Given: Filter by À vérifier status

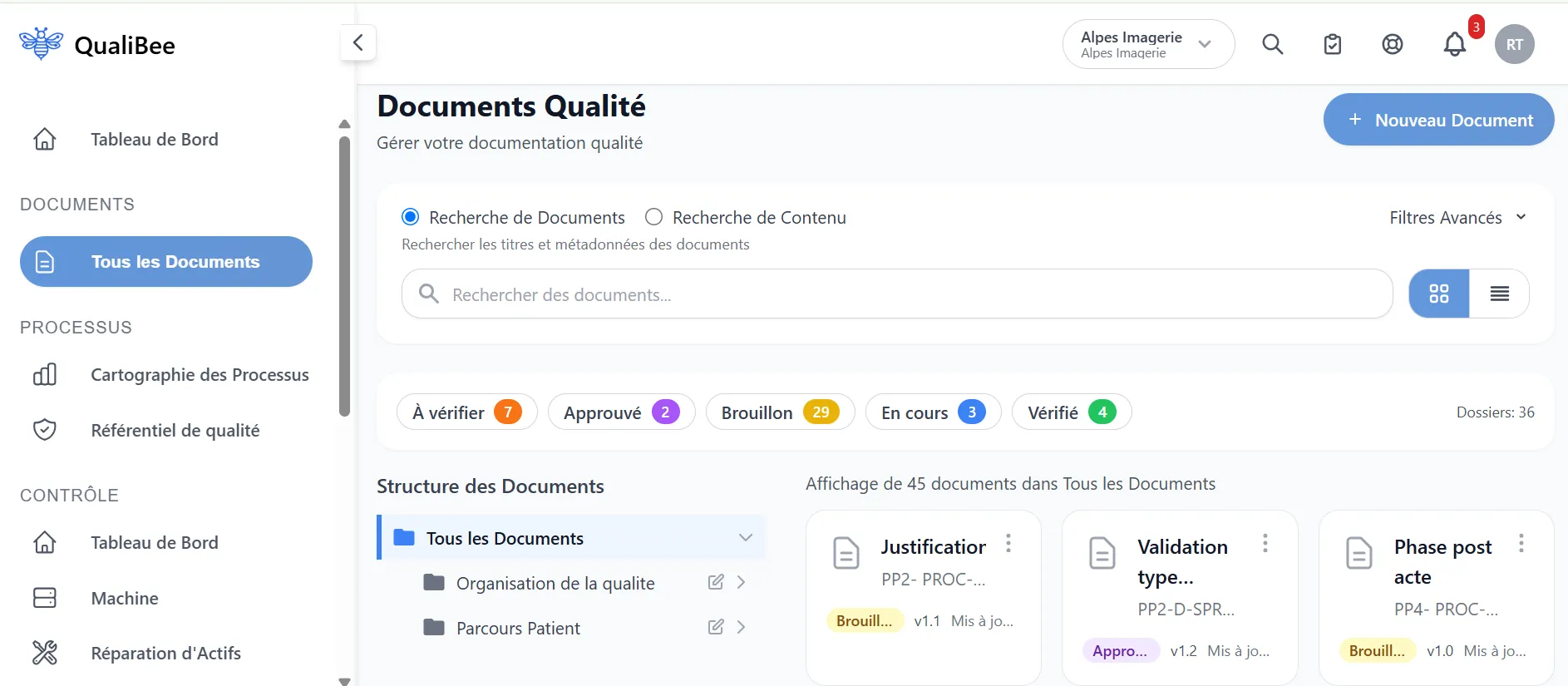Looking at the screenshot, I should click(x=467, y=412).
